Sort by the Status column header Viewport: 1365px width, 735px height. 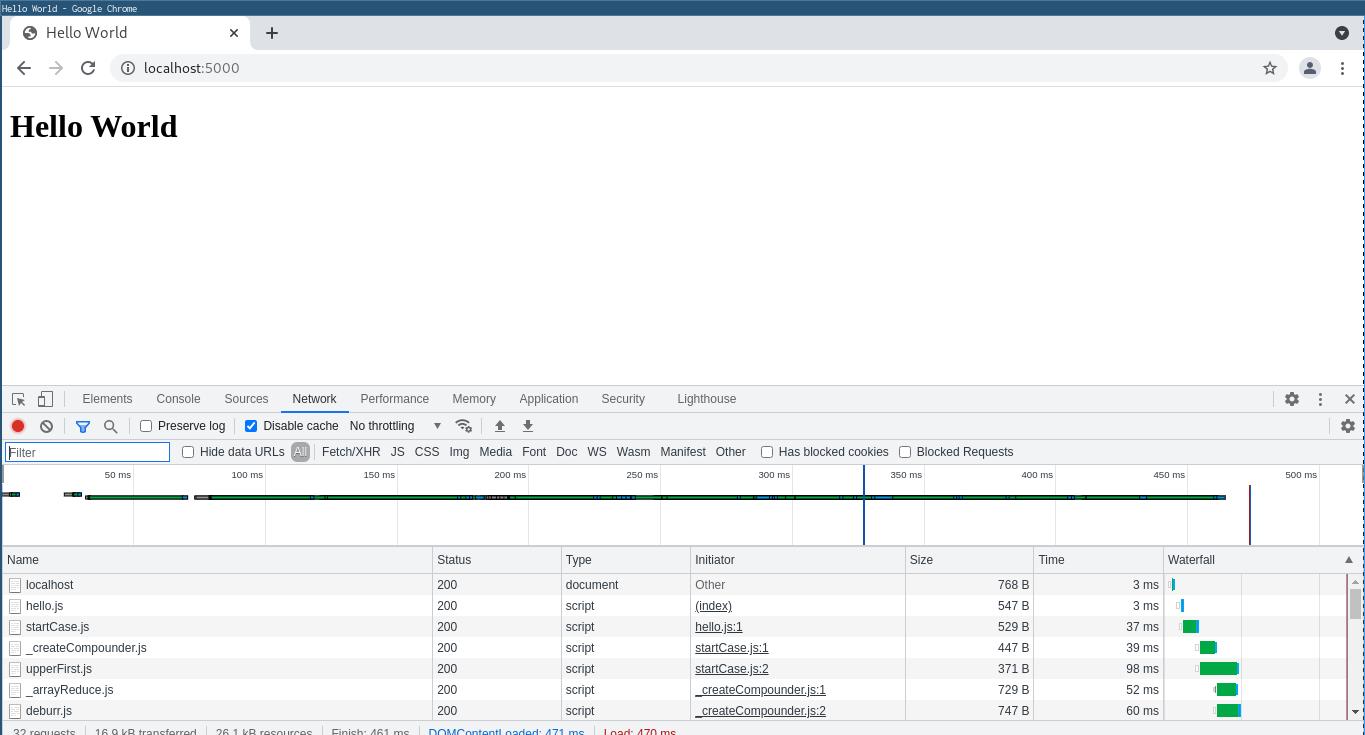pyautogui.click(x=497, y=560)
